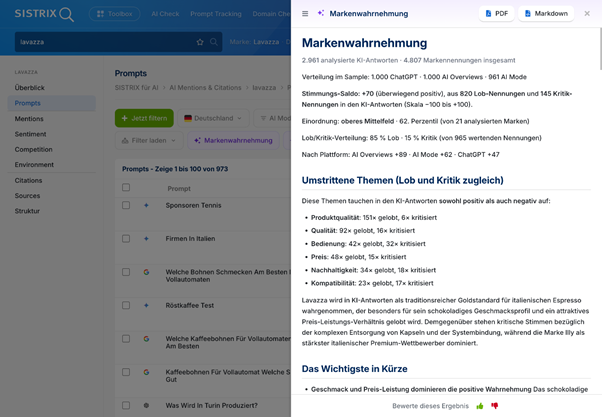Check the Welche Bohnen Schmecken row checkbox

click(x=126, y=272)
